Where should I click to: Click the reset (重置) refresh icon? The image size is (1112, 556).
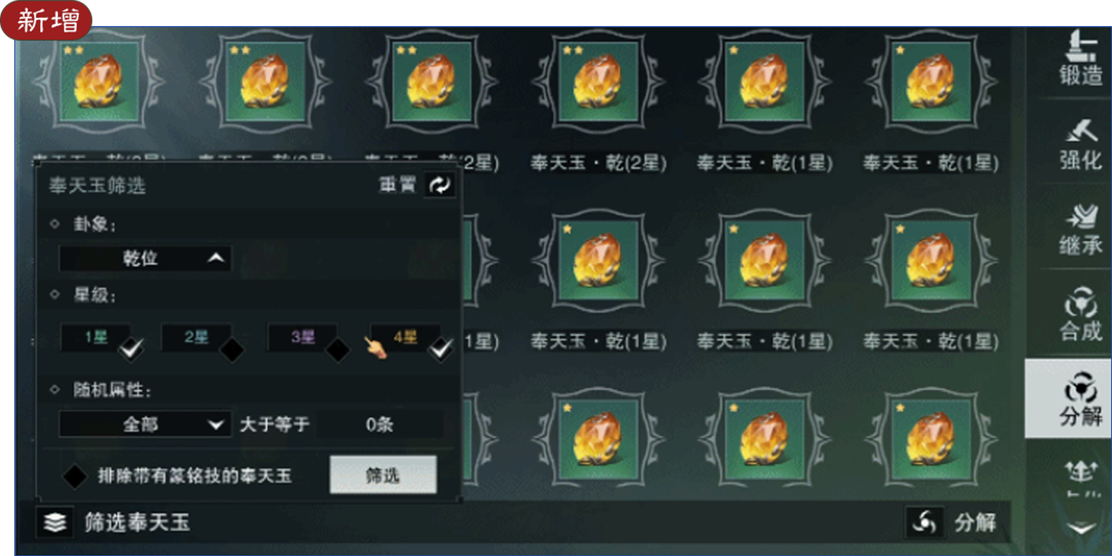pyautogui.click(x=440, y=186)
